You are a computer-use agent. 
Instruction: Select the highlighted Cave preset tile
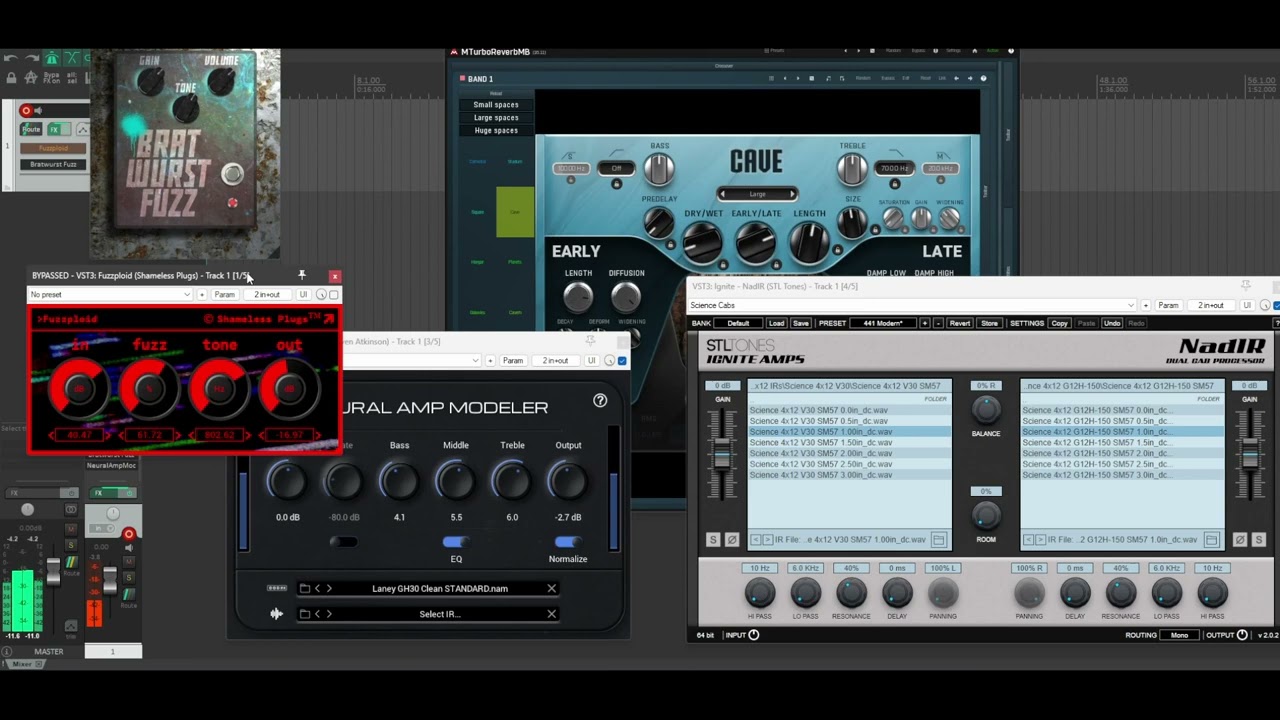click(515, 212)
